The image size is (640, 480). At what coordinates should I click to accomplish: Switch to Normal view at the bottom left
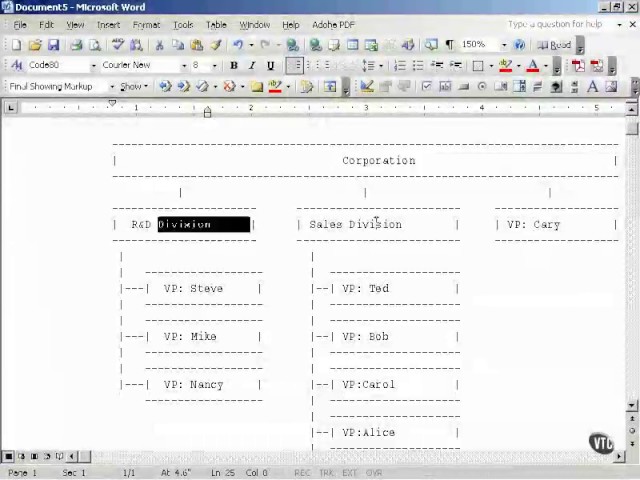[8, 456]
